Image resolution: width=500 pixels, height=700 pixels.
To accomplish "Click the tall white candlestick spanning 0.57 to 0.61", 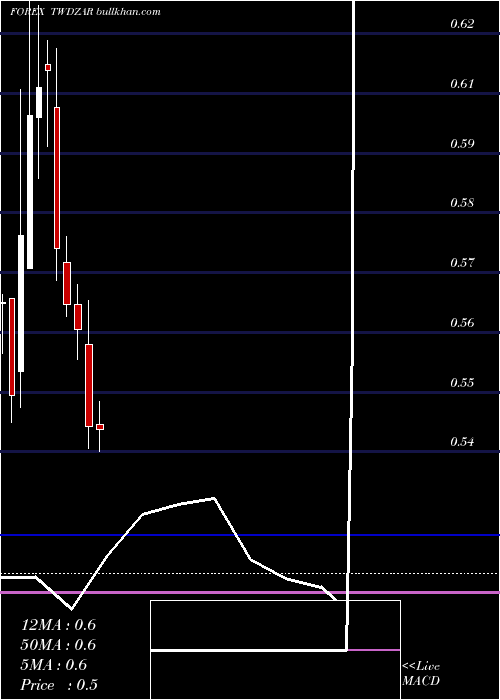I will pos(30,192).
